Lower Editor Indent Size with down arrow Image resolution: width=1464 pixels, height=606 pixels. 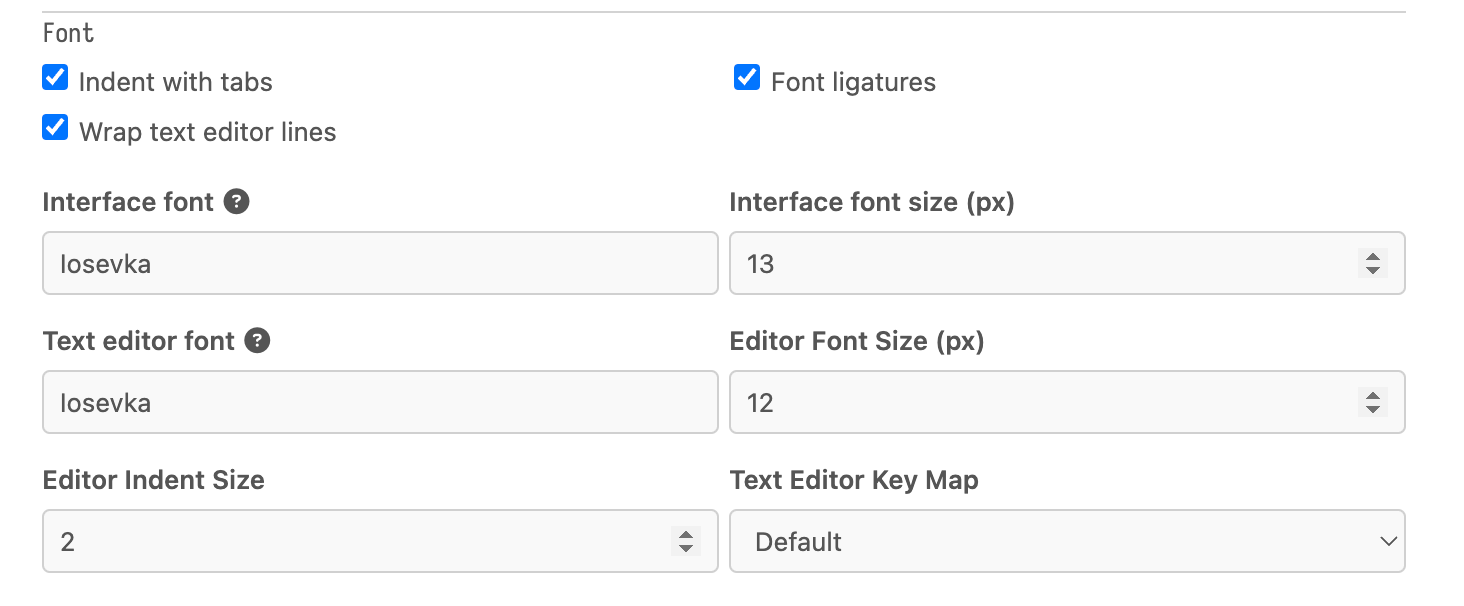coord(686,548)
